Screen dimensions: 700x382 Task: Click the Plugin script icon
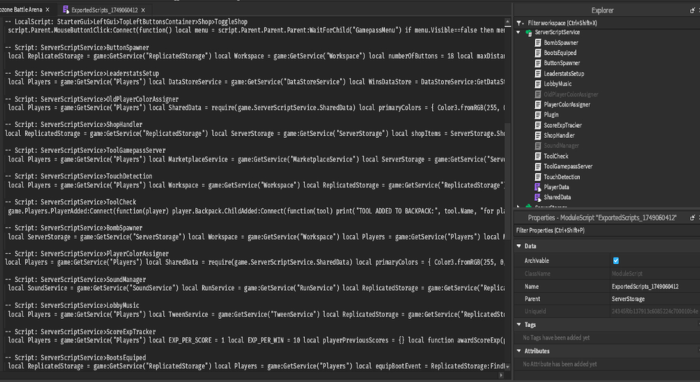(x=538, y=115)
